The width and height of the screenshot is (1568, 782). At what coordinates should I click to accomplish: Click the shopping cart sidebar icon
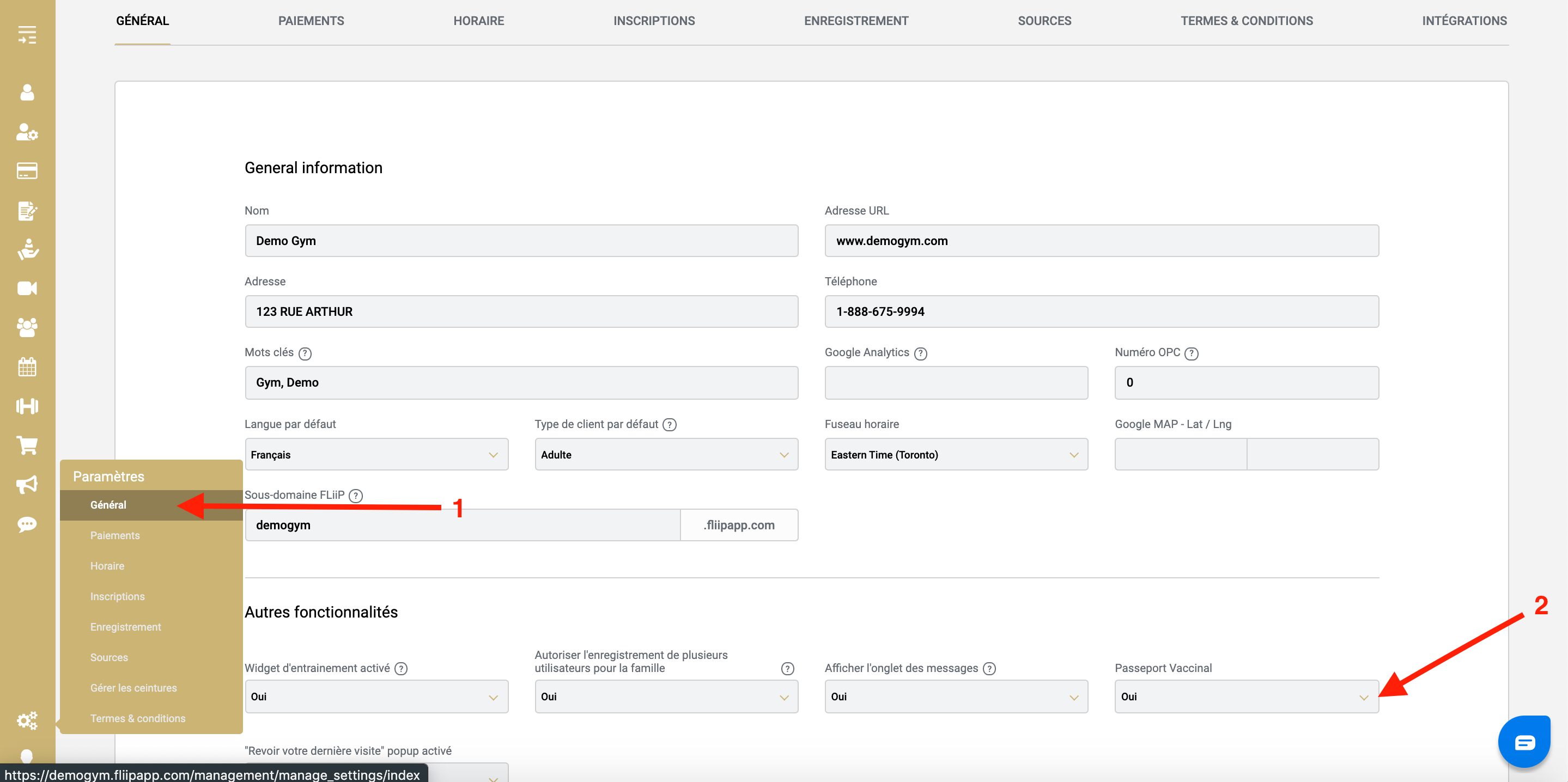[27, 445]
